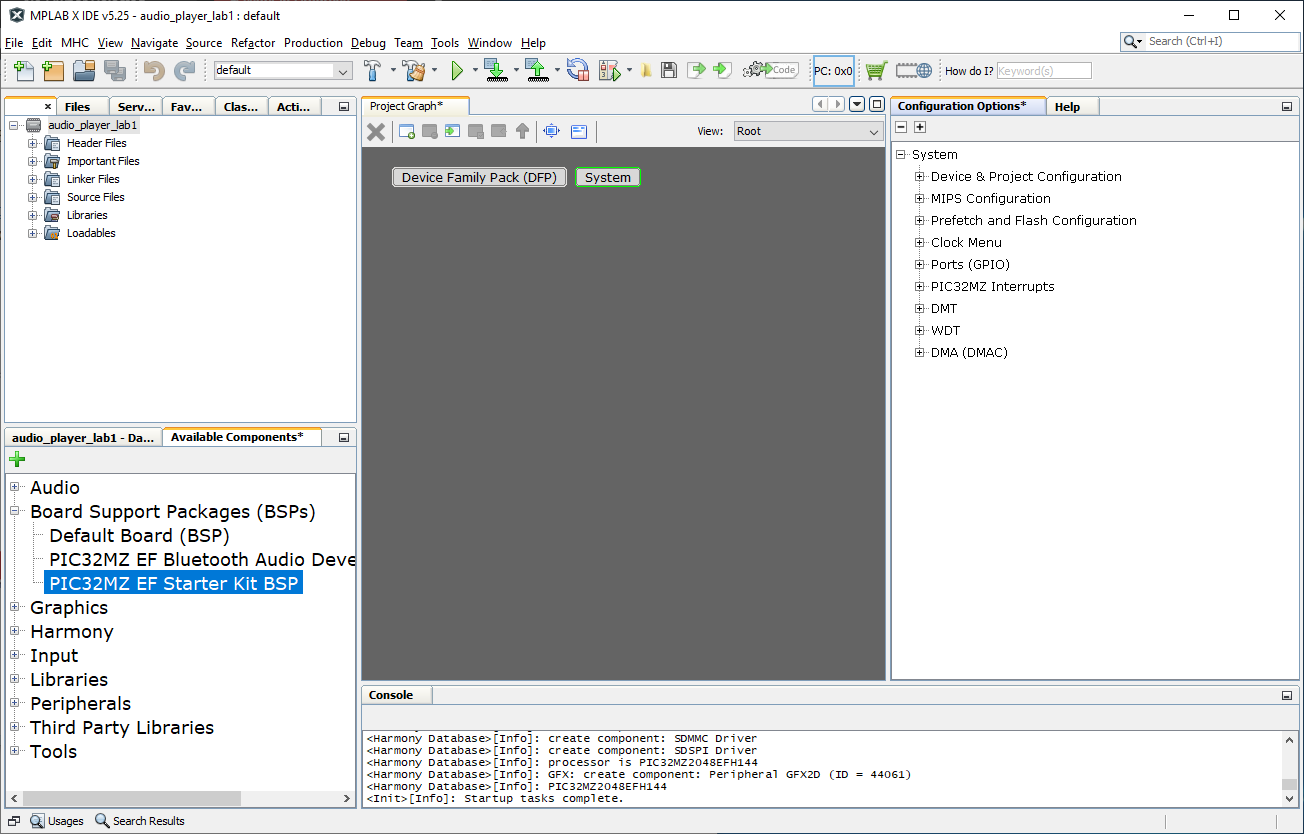Expand the Clock Menu configuration node
This screenshot has width=1304, height=834.
click(920, 243)
